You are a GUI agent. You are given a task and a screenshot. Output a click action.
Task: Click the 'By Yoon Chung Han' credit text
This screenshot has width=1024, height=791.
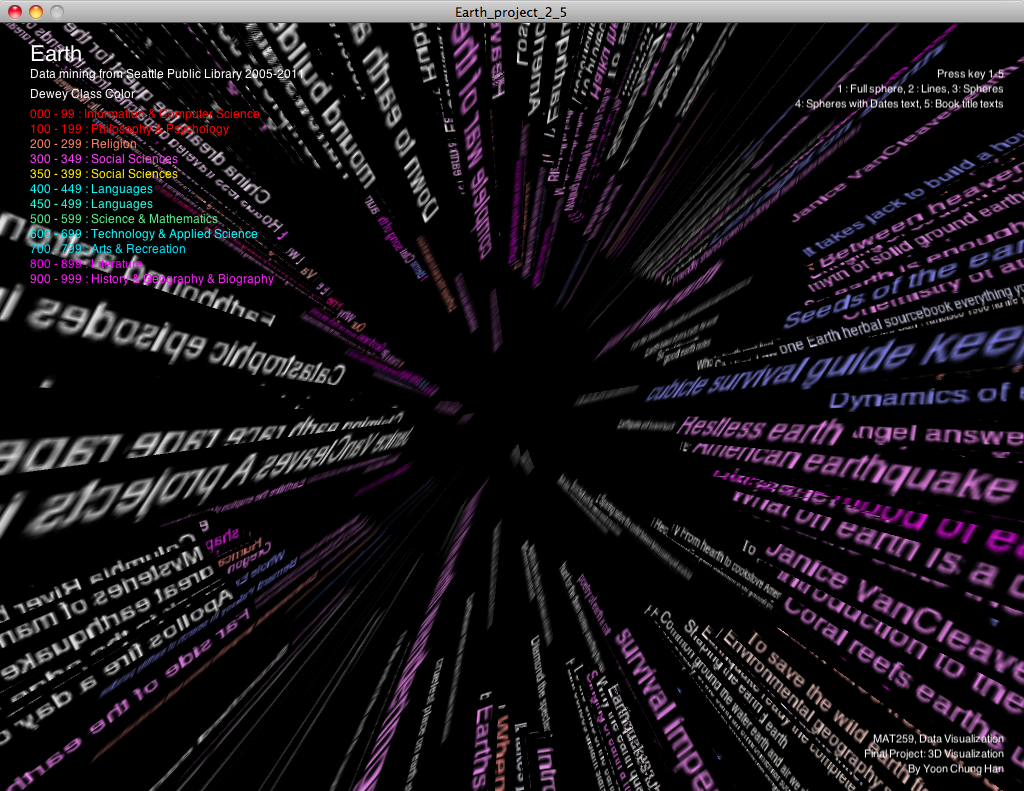955,769
